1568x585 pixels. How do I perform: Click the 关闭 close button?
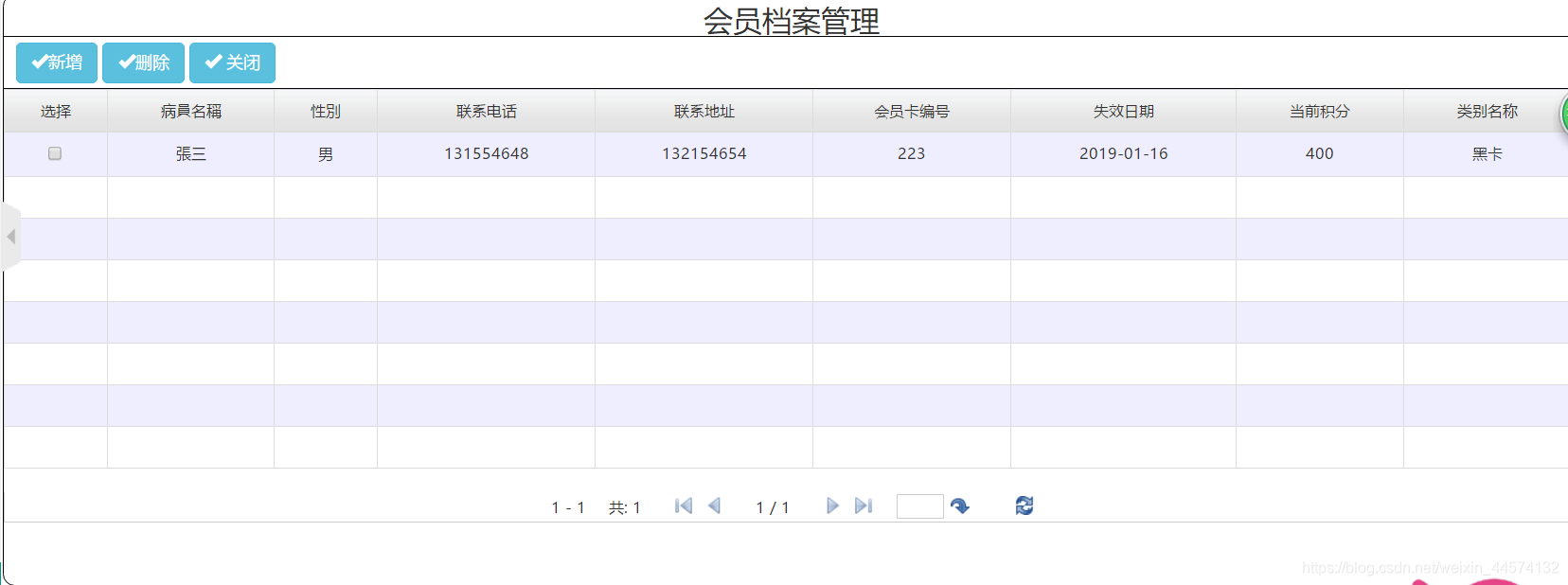(x=232, y=62)
